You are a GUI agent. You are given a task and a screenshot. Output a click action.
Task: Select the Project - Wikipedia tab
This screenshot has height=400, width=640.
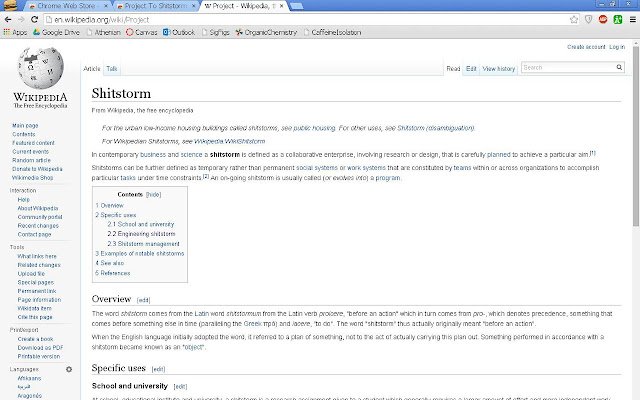[244, 6]
